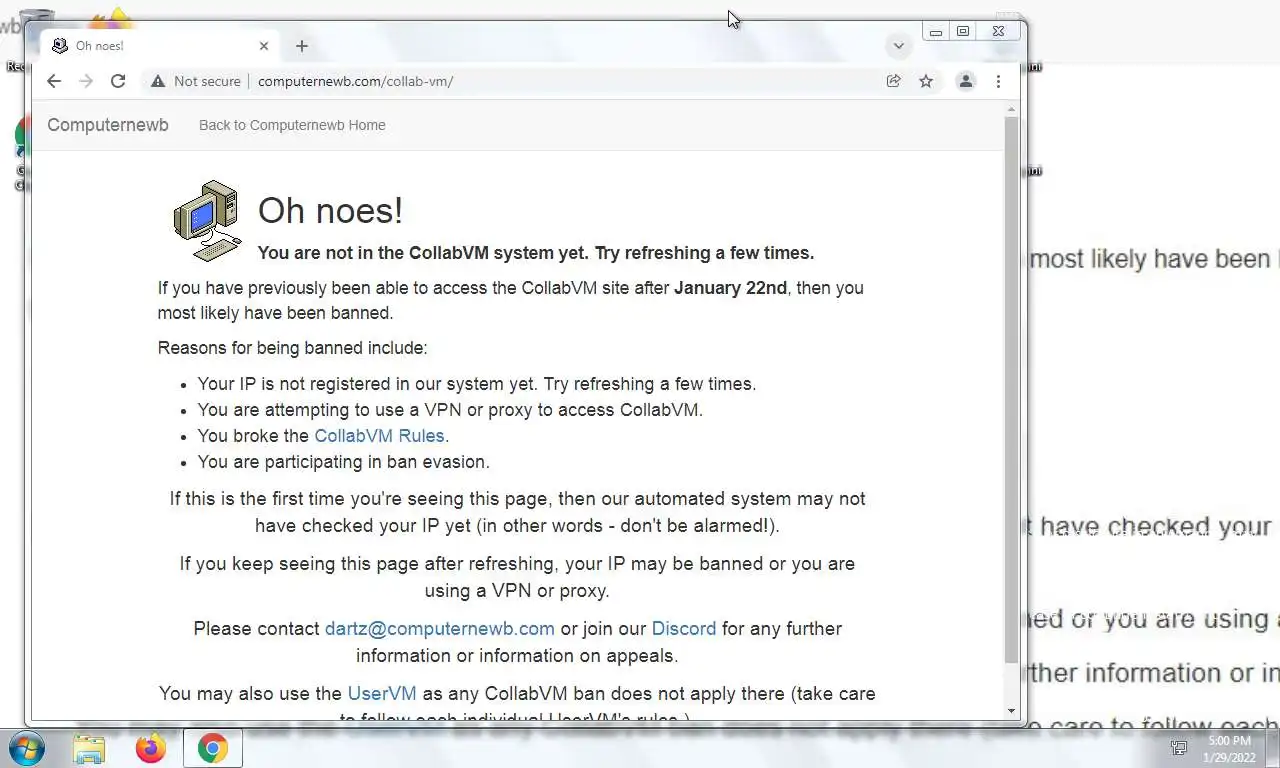The width and height of the screenshot is (1280, 768).
Task: Launch Firefox from the taskbar
Action: point(151,748)
